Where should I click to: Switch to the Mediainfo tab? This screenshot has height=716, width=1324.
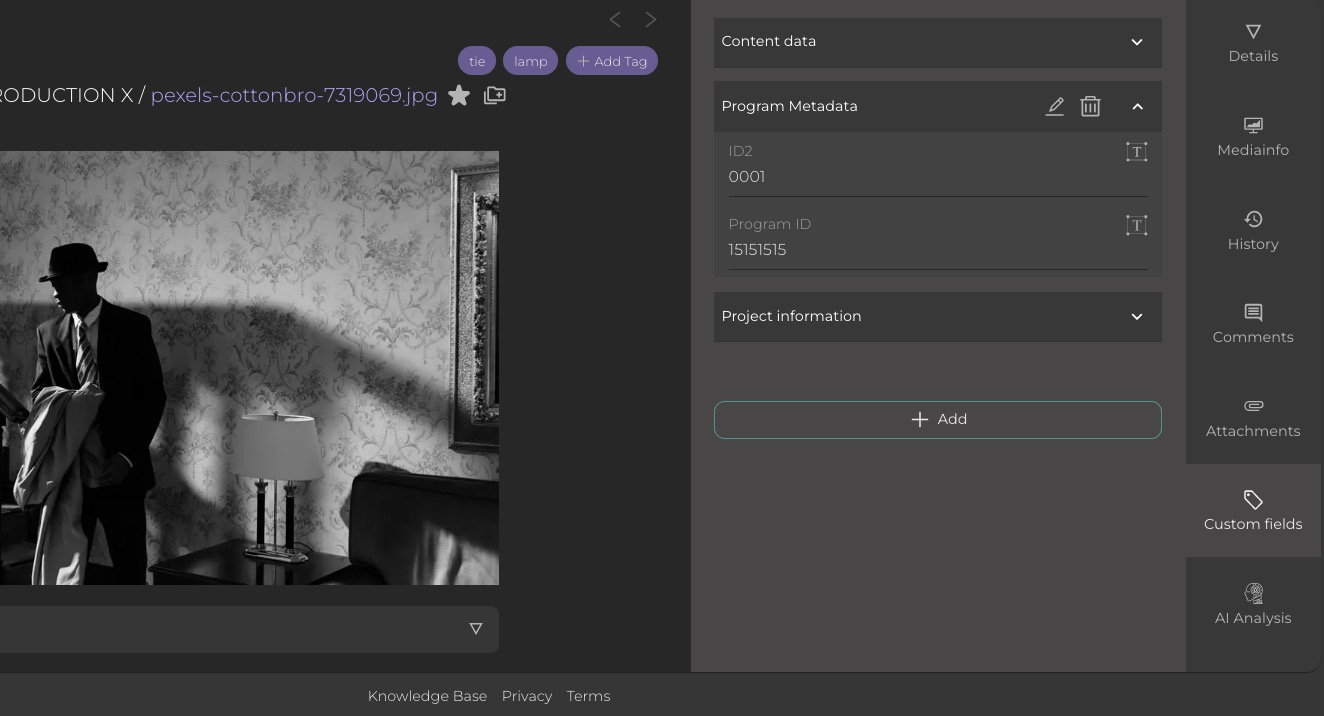[x=1252, y=137]
